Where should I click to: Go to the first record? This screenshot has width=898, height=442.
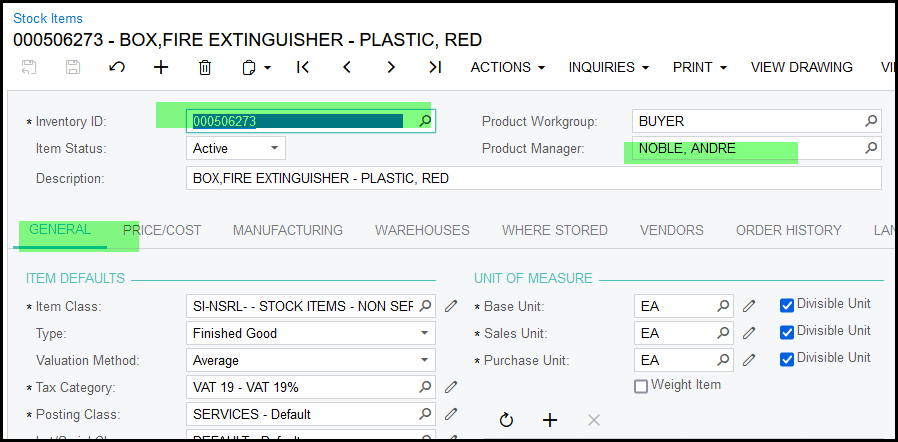click(x=303, y=67)
